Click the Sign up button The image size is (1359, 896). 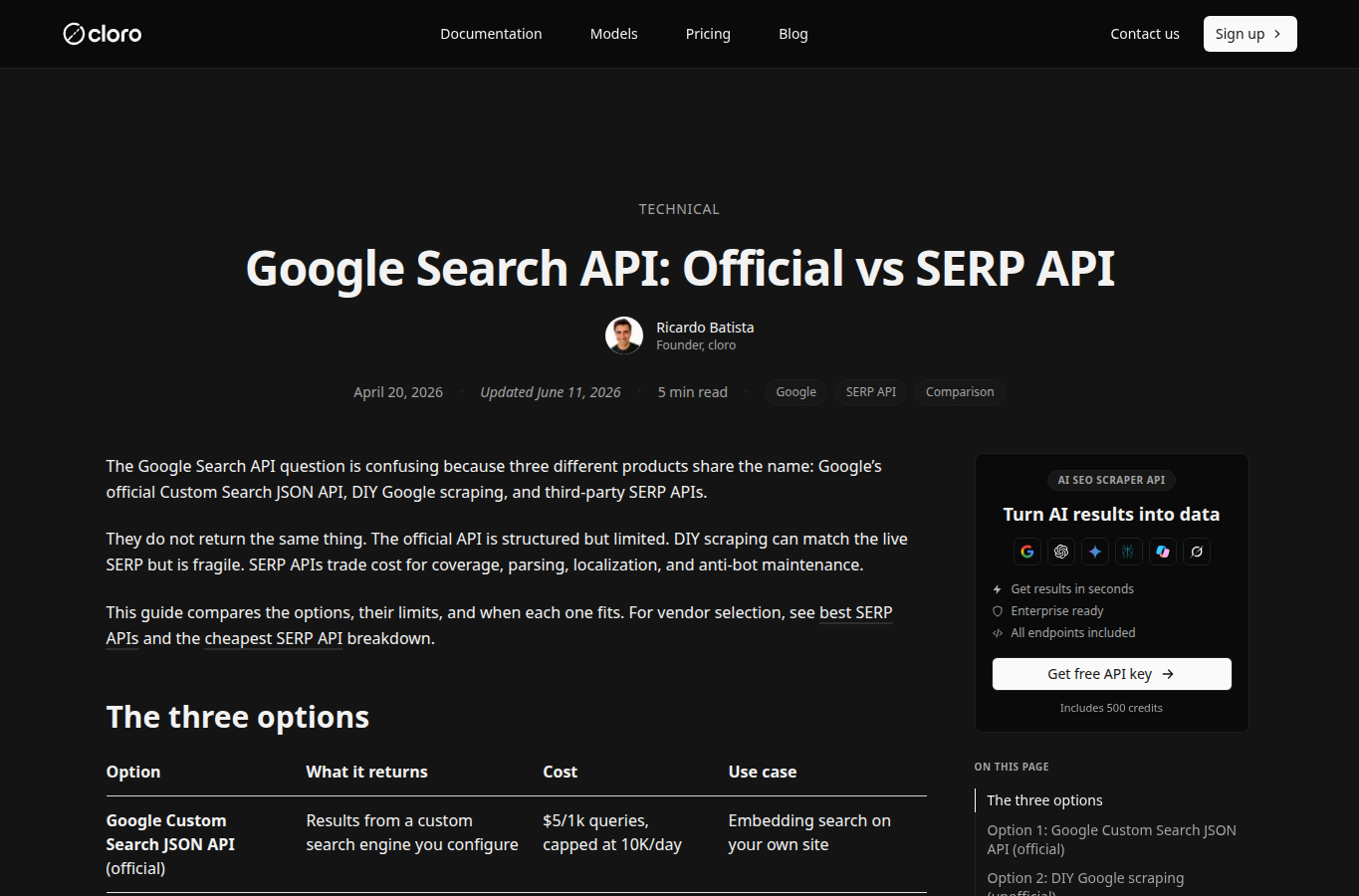tap(1249, 34)
